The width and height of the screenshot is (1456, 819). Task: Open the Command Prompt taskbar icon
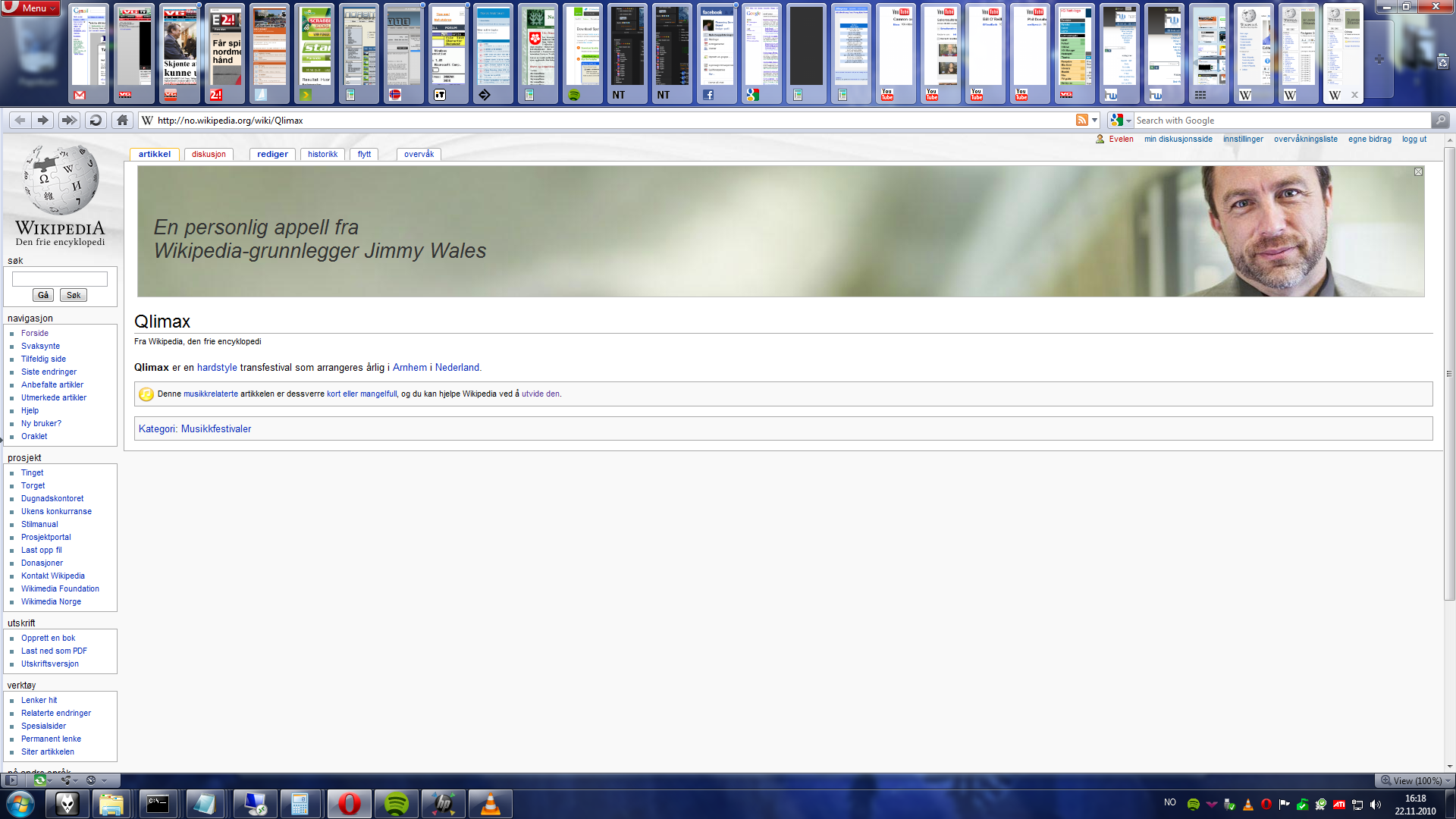[158, 804]
